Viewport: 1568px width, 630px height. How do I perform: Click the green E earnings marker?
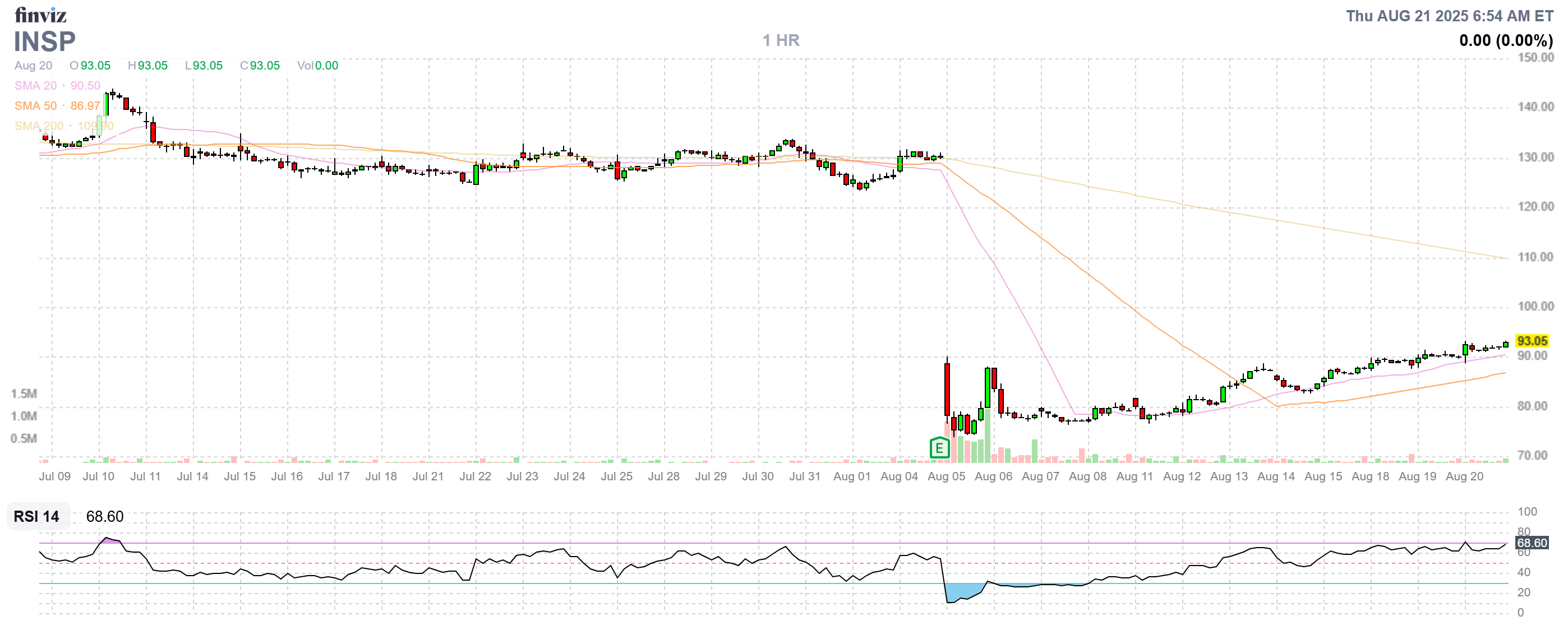click(x=939, y=449)
